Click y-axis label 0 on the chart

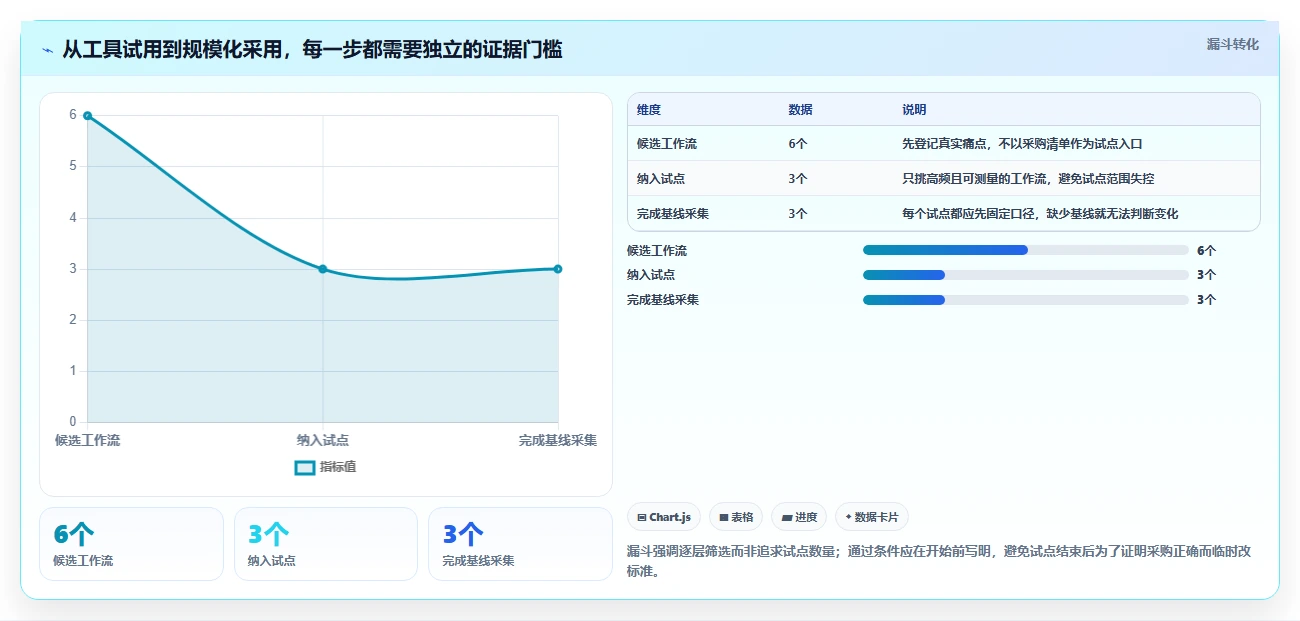coord(73,422)
